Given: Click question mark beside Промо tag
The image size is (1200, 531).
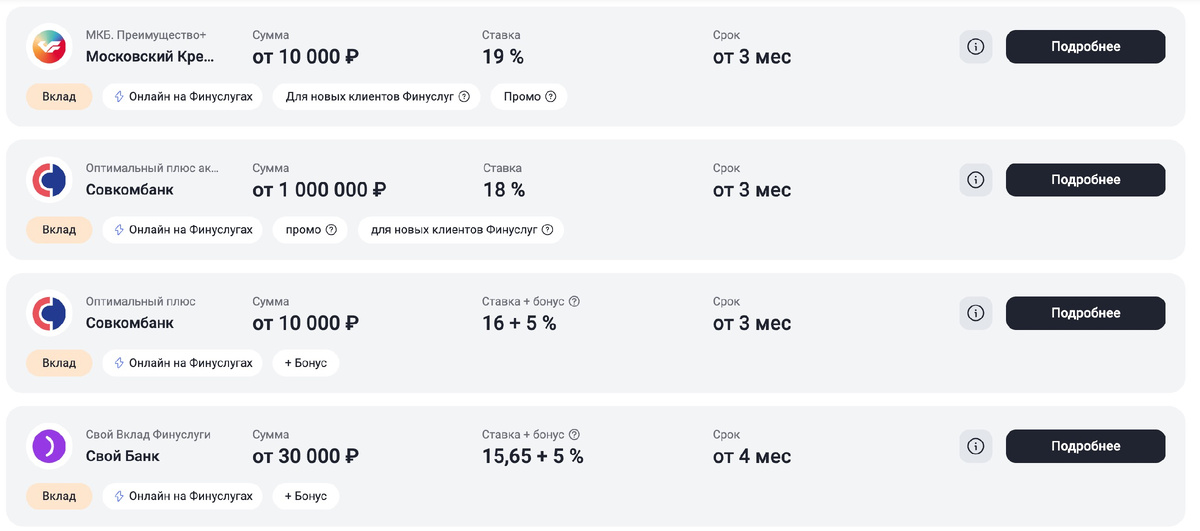Looking at the screenshot, I should point(550,97).
